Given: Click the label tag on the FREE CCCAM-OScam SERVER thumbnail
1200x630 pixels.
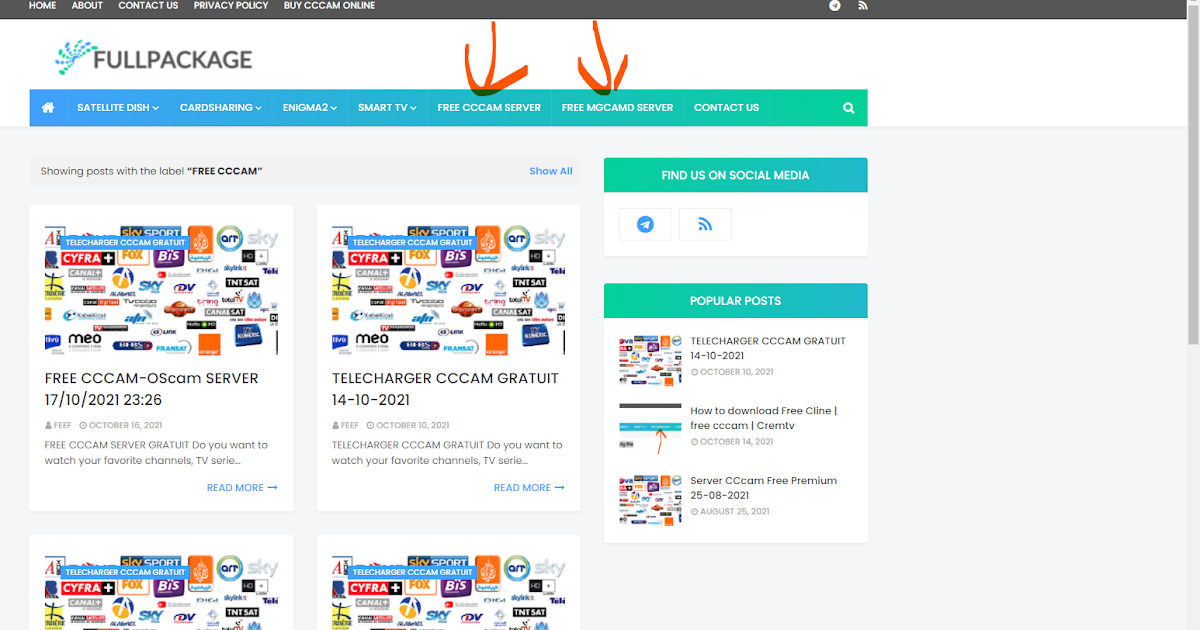Looking at the screenshot, I should pos(126,242).
